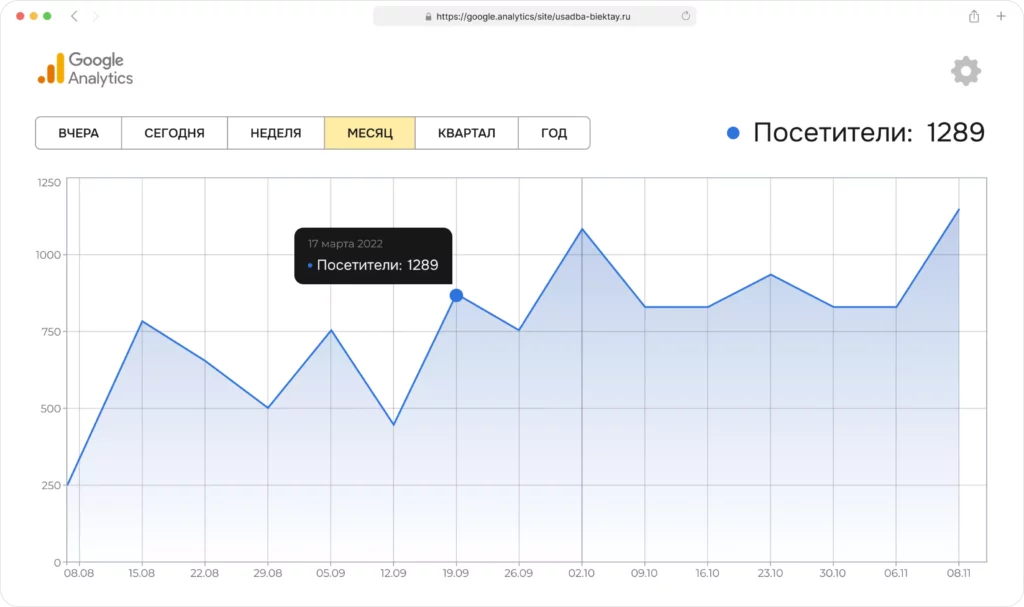Select the highlighted МЕСЯЦ tab
Screen dimensions: 1024x607
370,133
